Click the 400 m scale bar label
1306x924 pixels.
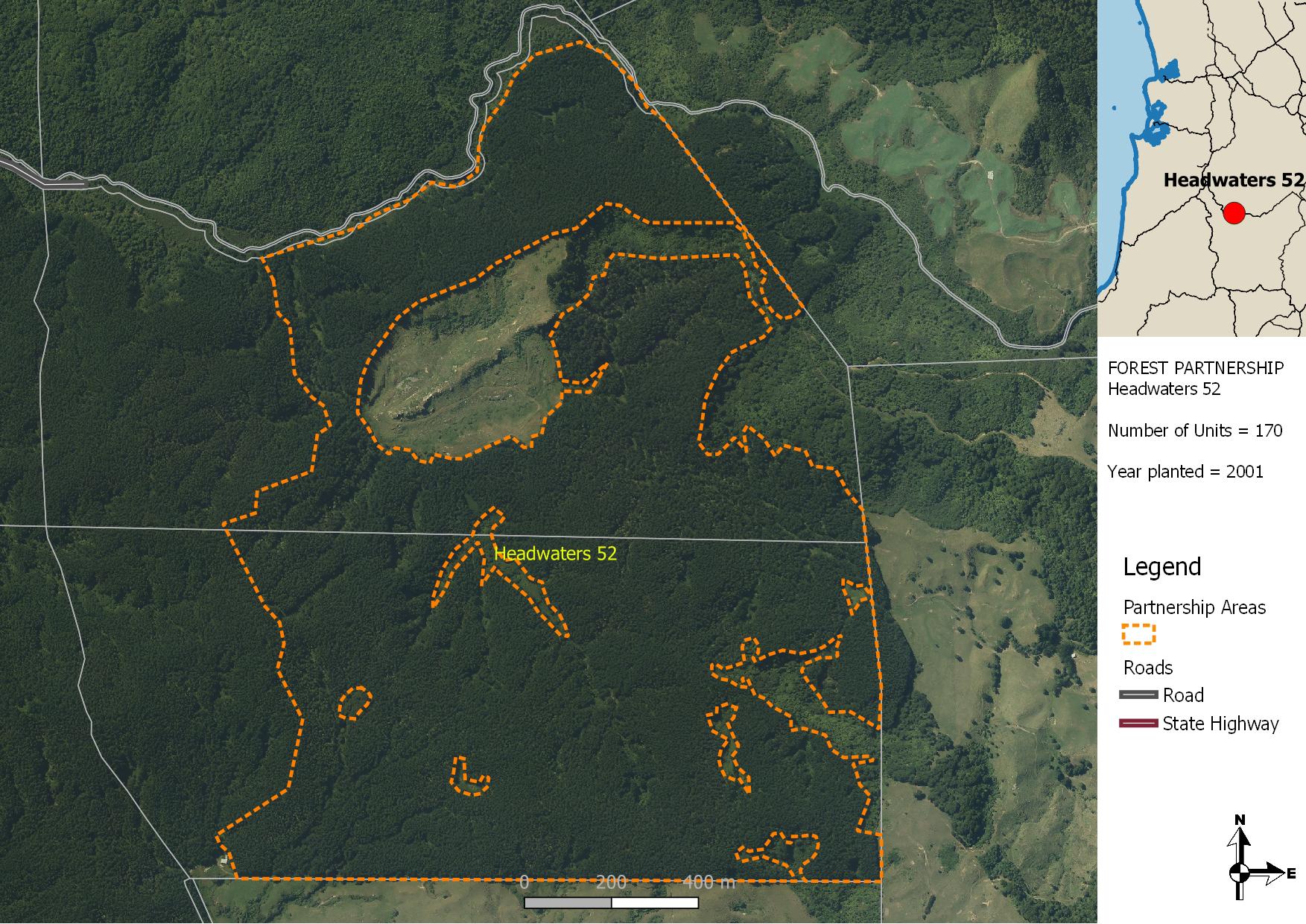tap(709, 883)
